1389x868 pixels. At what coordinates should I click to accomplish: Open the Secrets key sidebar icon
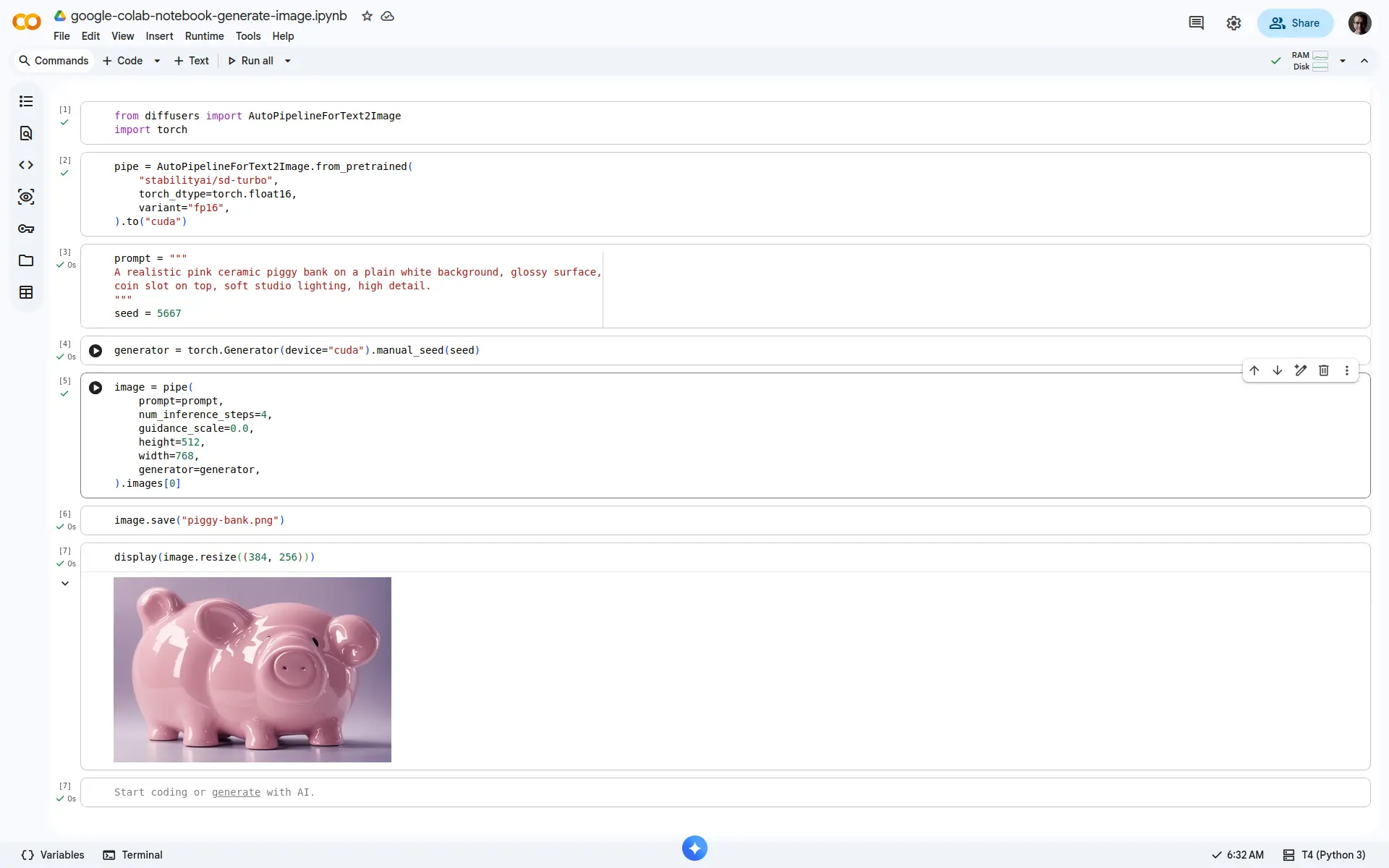coord(26,229)
